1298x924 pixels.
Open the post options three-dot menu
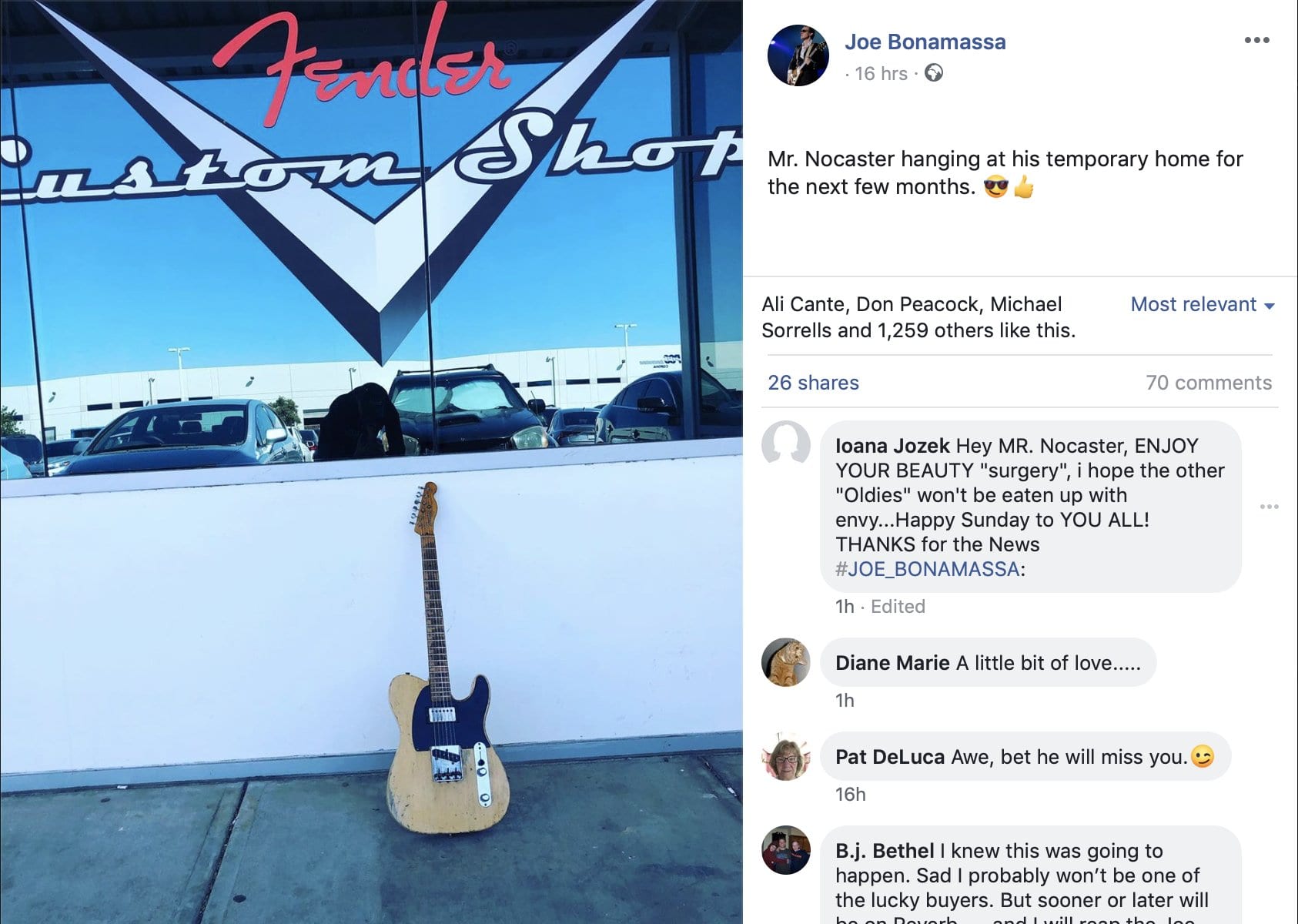click(1256, 40)
